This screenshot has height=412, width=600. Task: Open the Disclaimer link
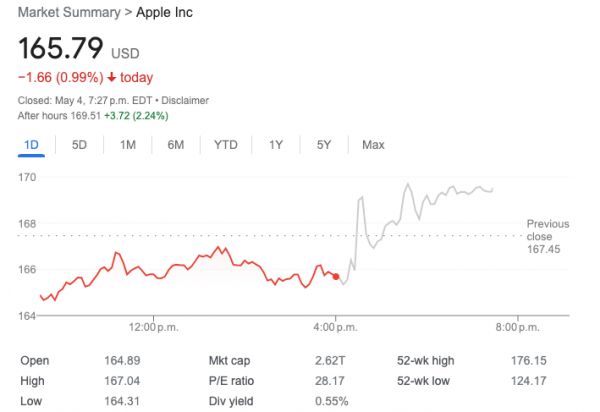point(183,100)
